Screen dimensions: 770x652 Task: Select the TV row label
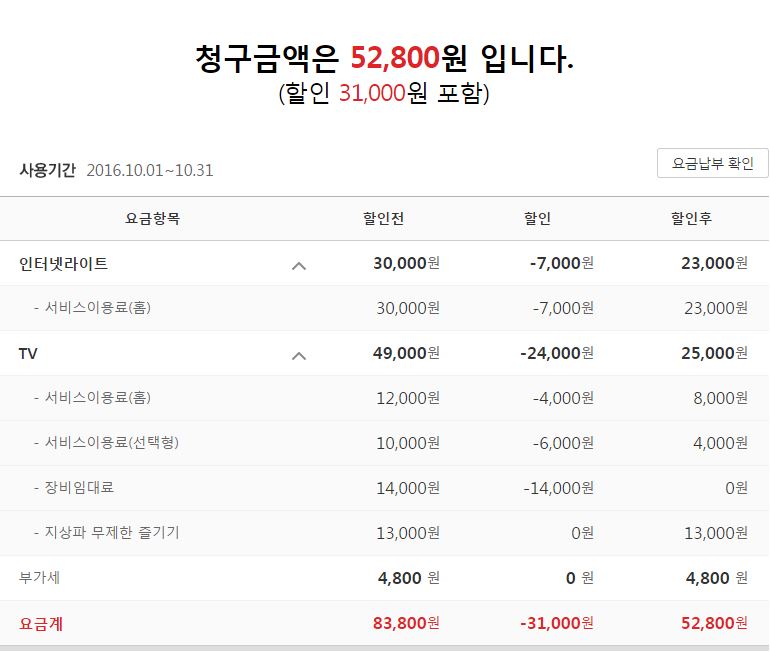pos(28,354)
